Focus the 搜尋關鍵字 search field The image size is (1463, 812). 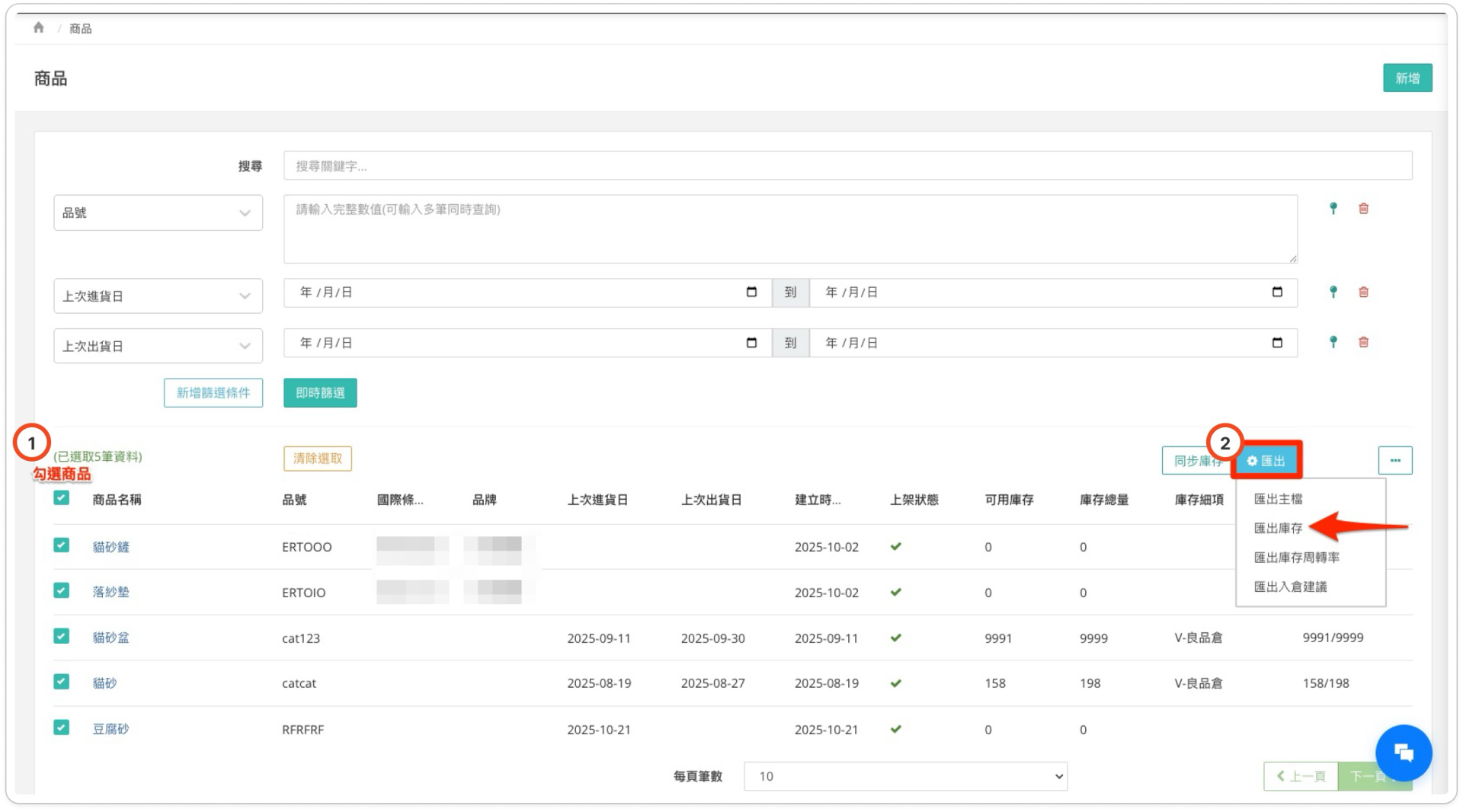(847, 166)
